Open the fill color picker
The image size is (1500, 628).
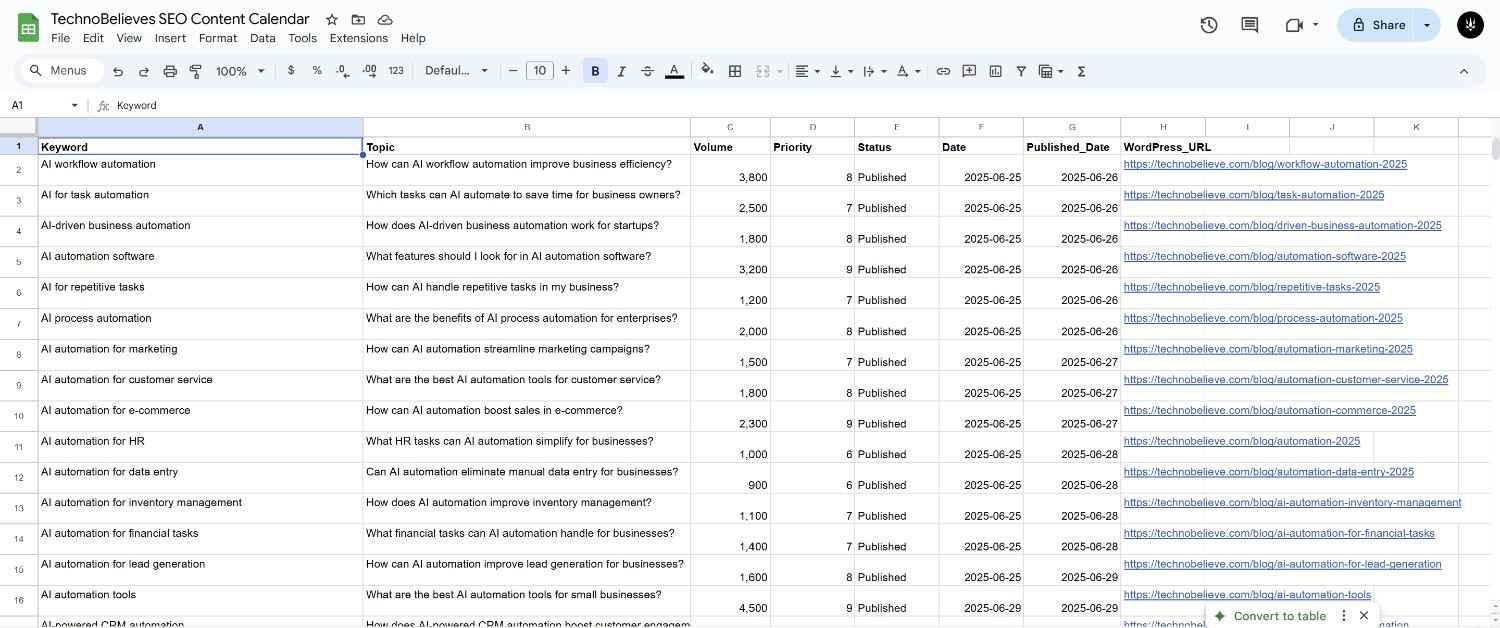708,71
